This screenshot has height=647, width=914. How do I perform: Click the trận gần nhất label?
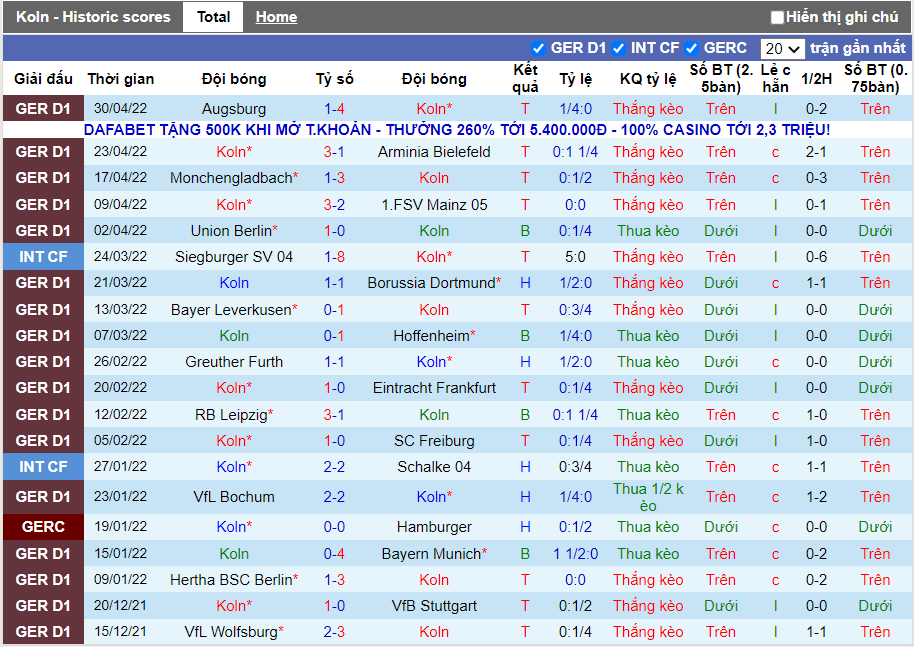[858, 48]
